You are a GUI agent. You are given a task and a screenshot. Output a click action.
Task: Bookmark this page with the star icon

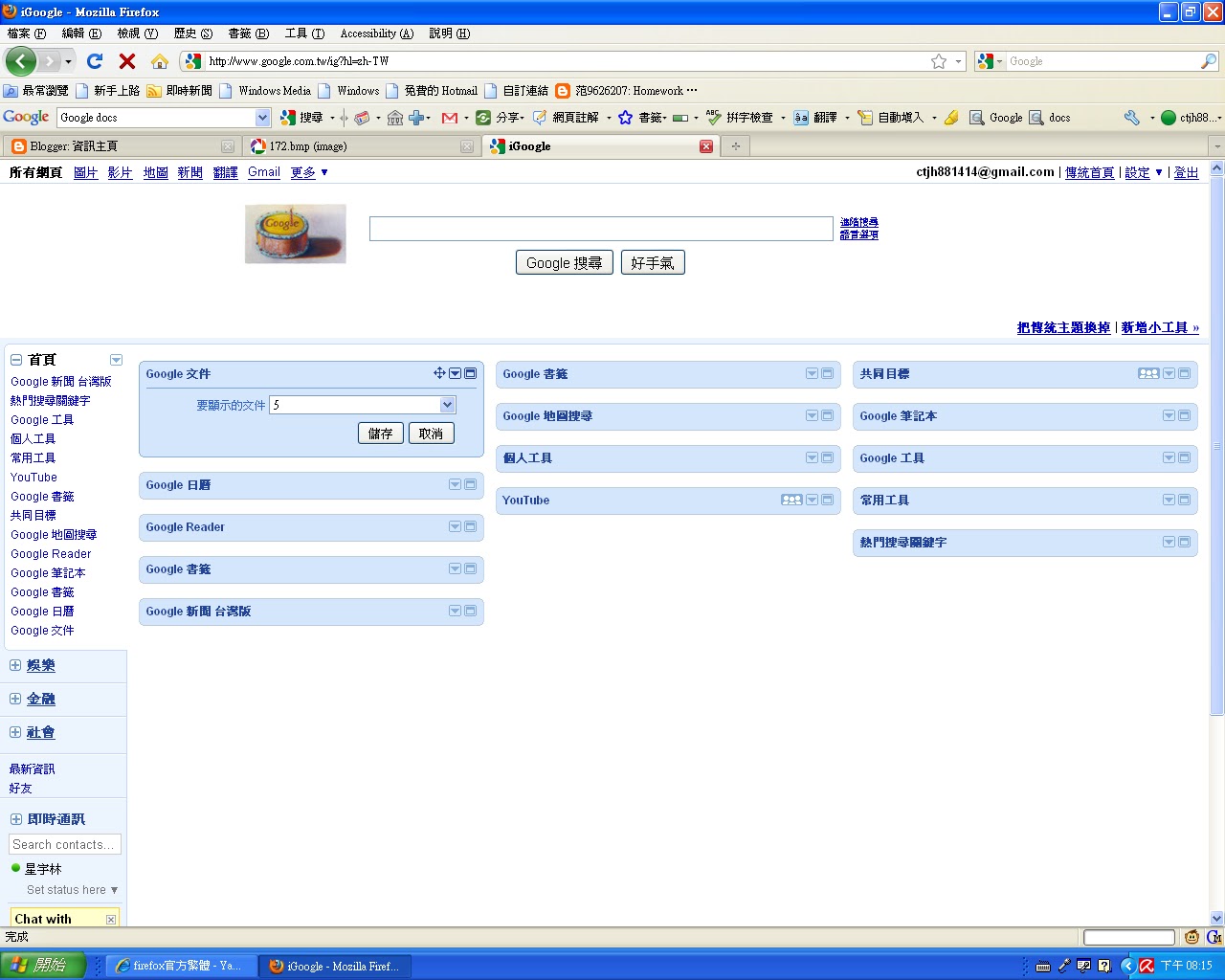point(939,61)
